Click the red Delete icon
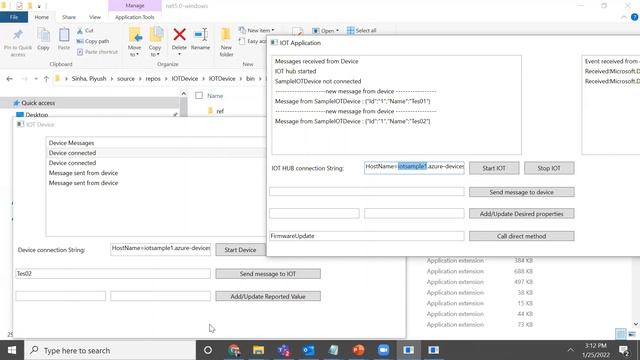 179,35
